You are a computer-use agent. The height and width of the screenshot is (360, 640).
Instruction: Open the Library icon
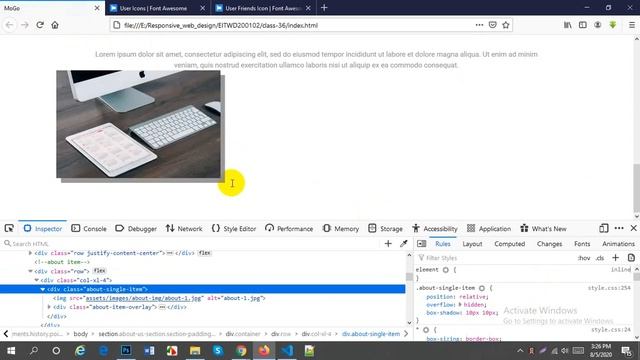pos(568,25)
